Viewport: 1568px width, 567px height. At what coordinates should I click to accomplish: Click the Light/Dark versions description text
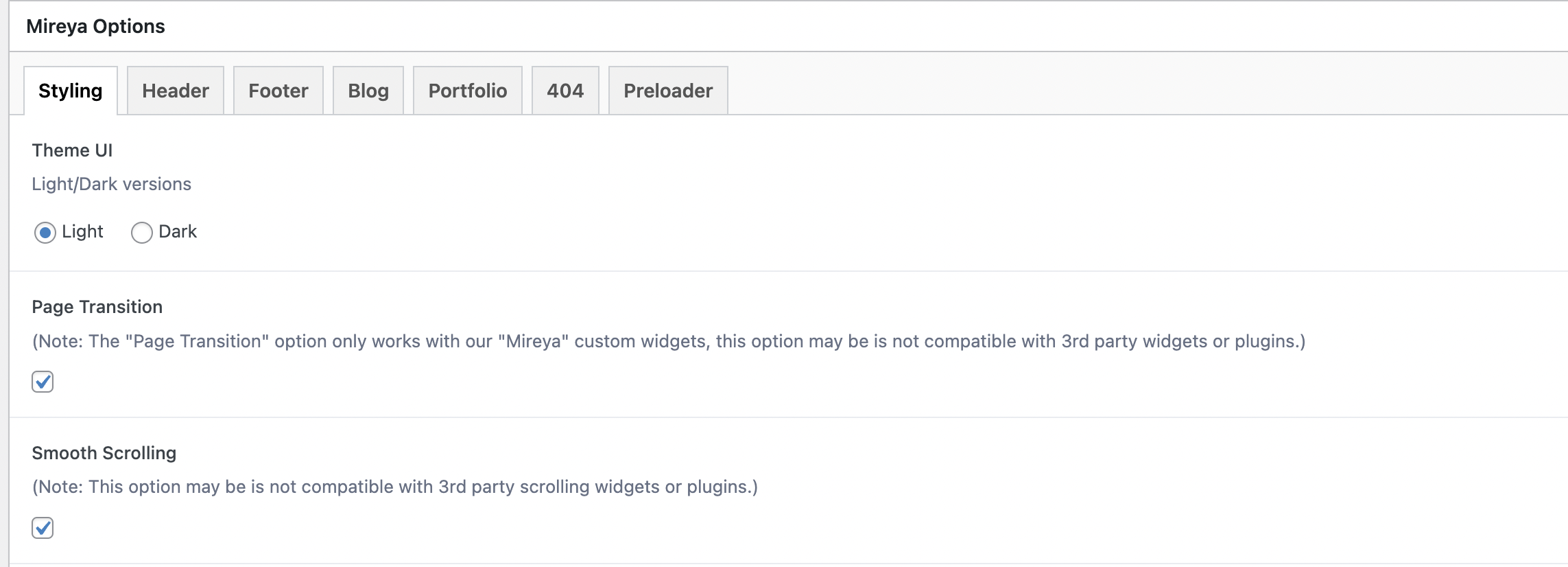click(111, 184)
